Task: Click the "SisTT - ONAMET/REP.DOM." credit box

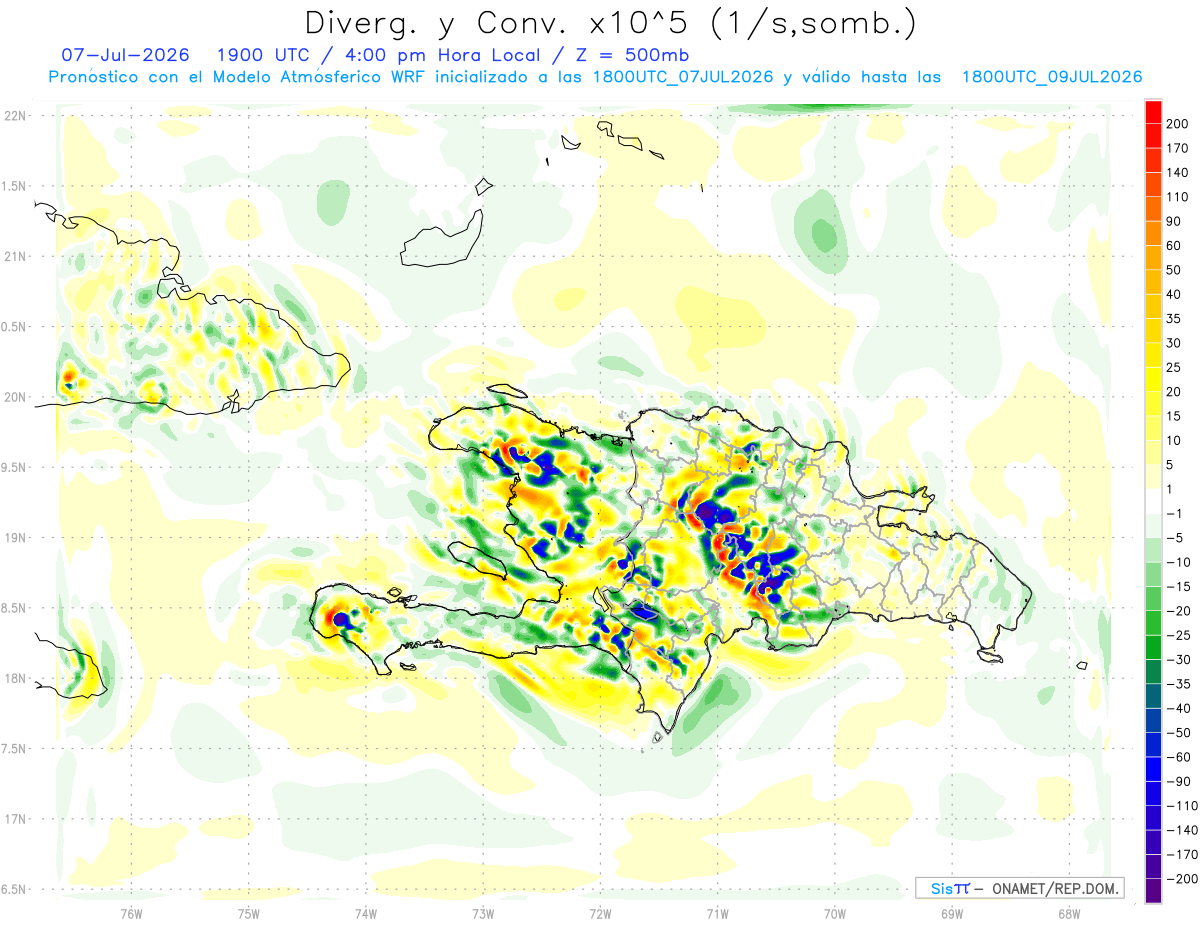Action: [x=1019, y=888]
